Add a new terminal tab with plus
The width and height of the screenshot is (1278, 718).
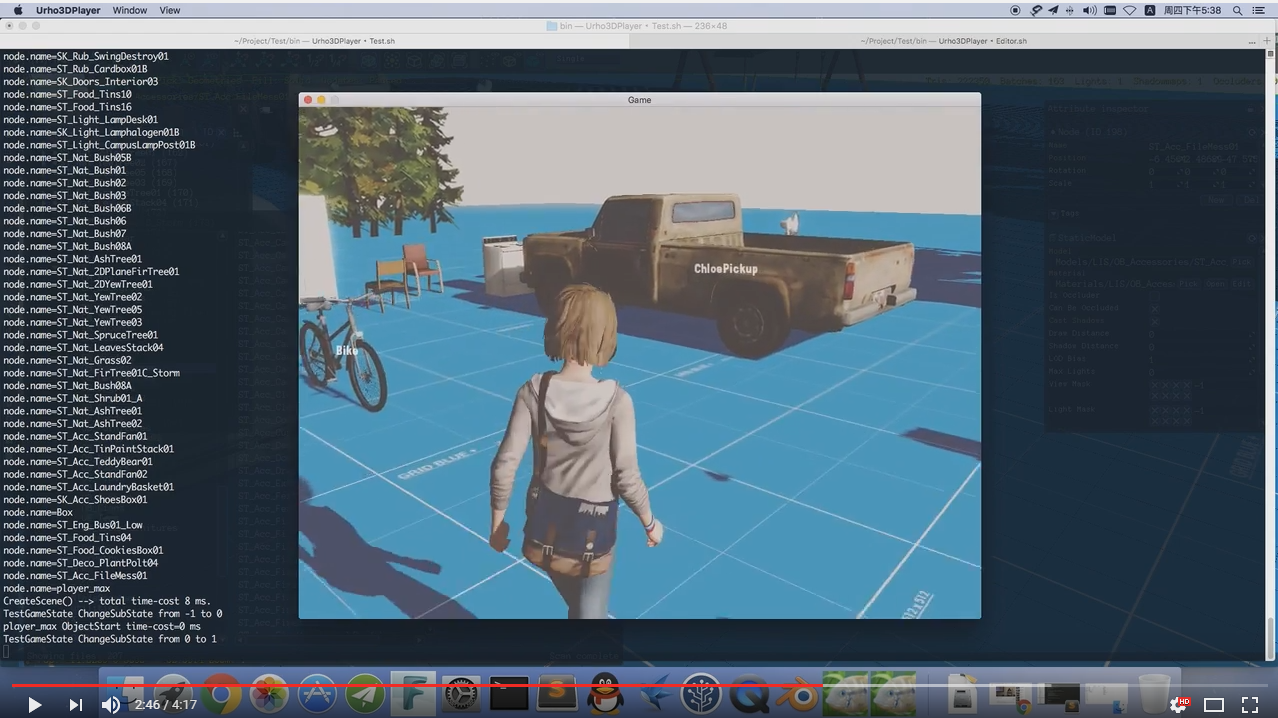pos(1267,41)
